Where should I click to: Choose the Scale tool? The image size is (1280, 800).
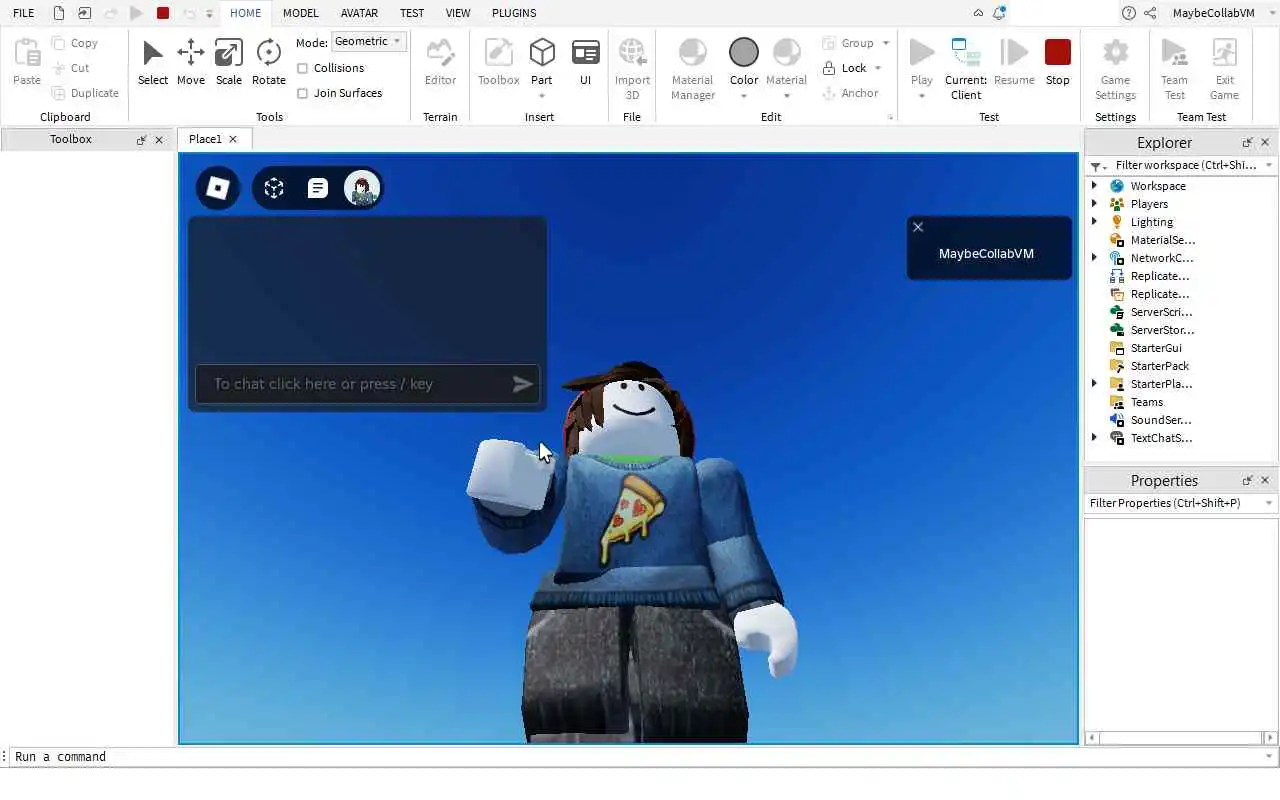pyautogui.click(x=228, y=63)
